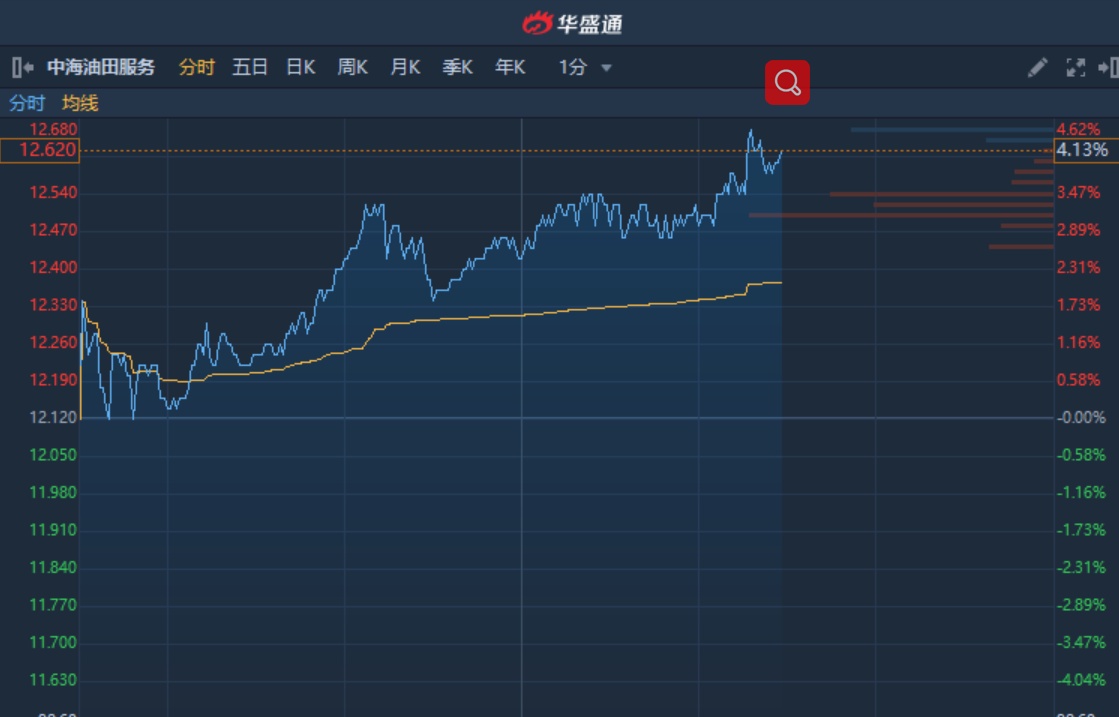Click the 中海油田服务 stock name

[101, 67]
